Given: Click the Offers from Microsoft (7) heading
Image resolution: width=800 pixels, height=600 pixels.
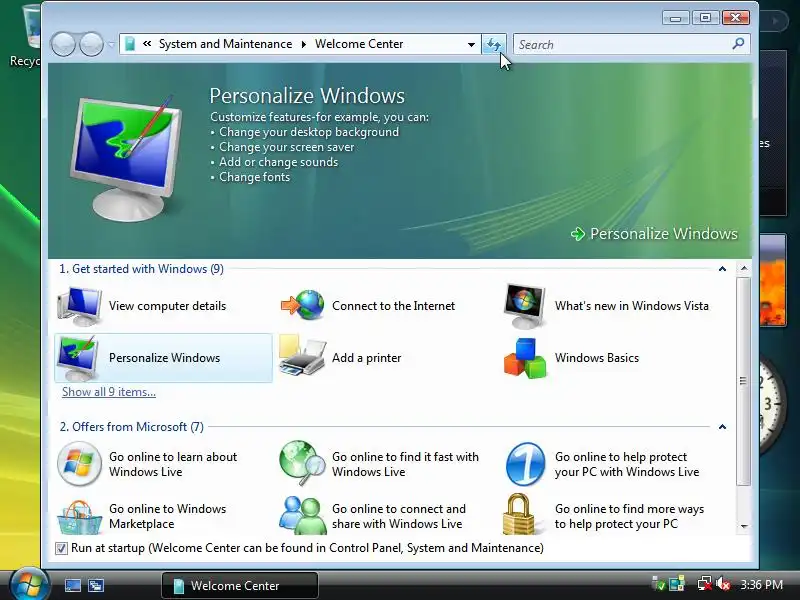Looking at the screenshot, I should (132, 427).
